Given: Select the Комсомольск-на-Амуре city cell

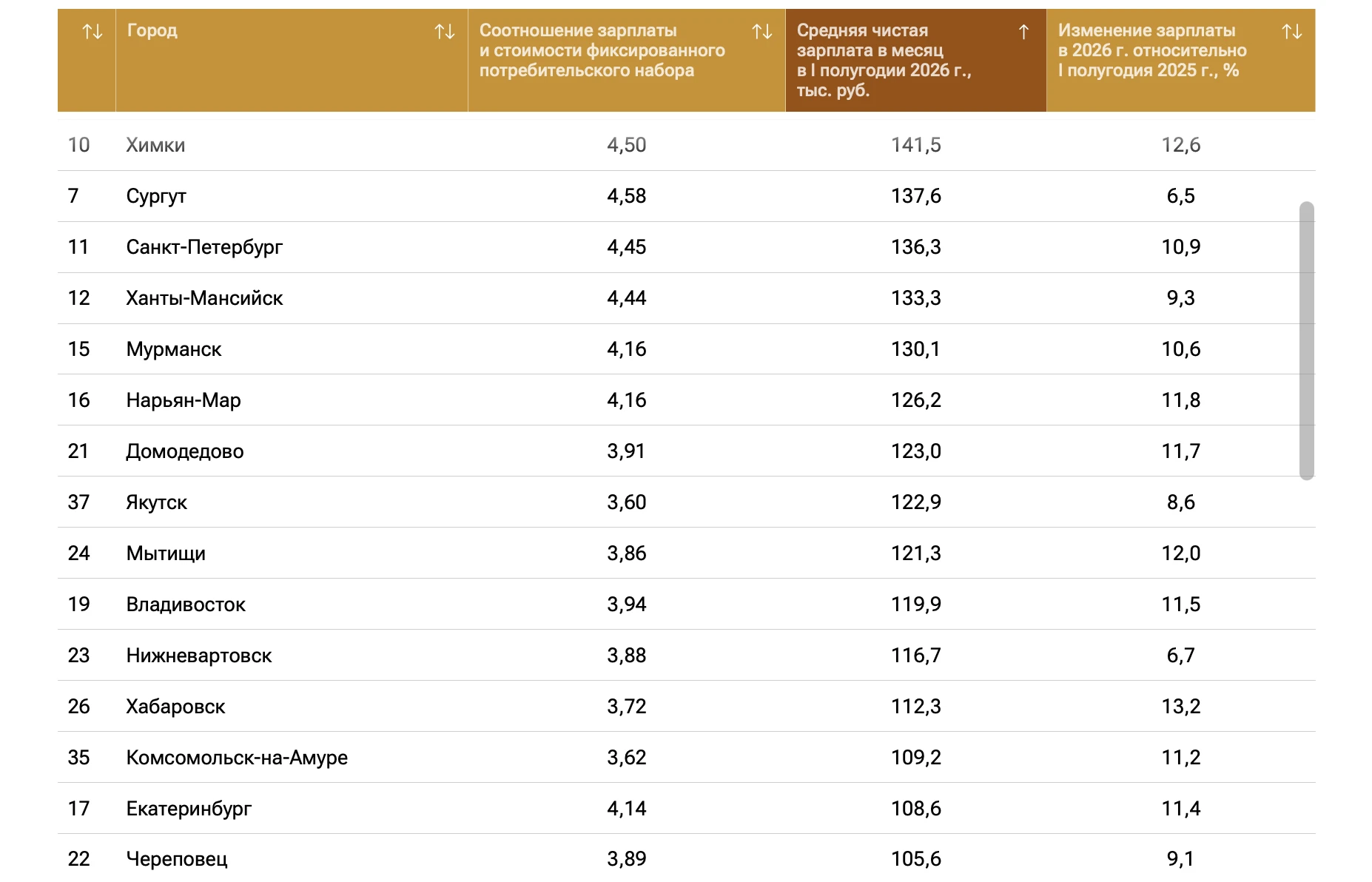Looking at the screenshot, I should coord(237,758).
